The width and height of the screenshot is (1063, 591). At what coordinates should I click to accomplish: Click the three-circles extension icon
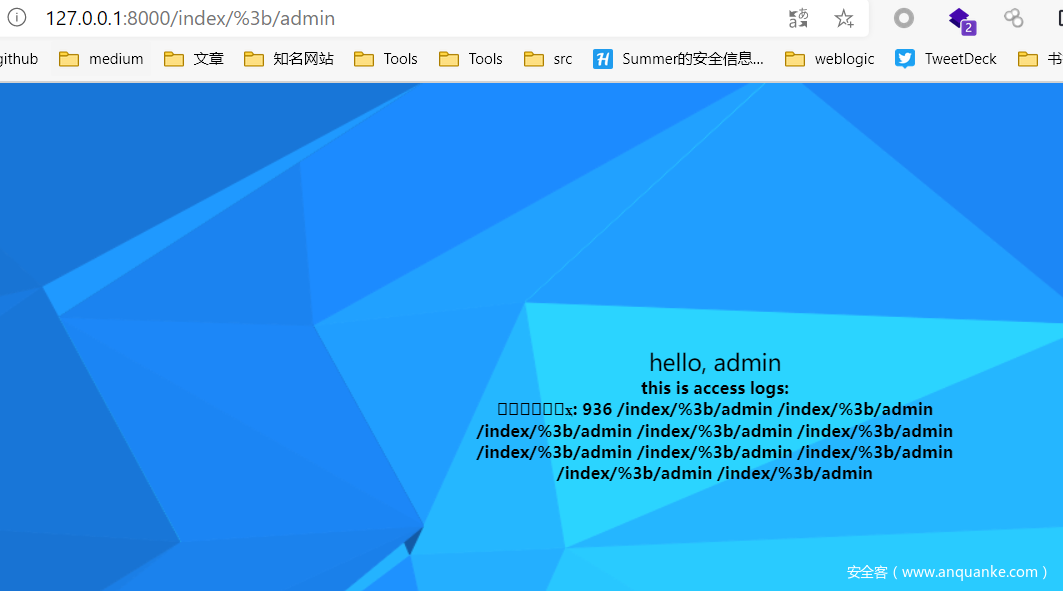coord(1014,18)
